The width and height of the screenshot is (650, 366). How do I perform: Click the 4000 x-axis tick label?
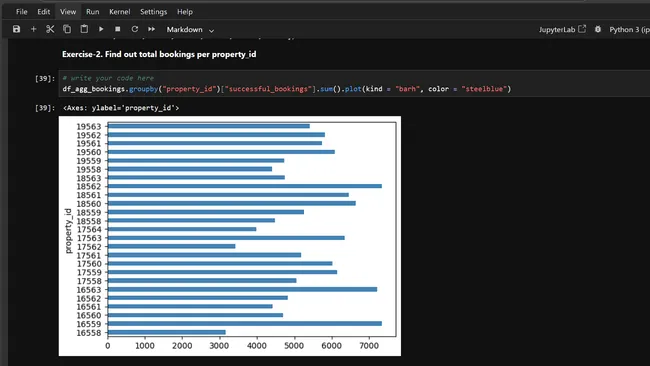(257, 345)
